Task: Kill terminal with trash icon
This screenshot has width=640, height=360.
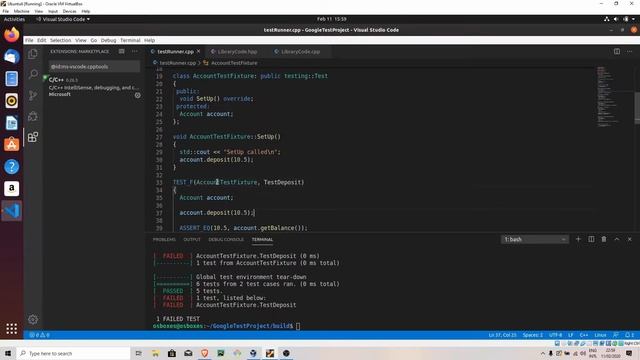Action: (x=604, y=239)
